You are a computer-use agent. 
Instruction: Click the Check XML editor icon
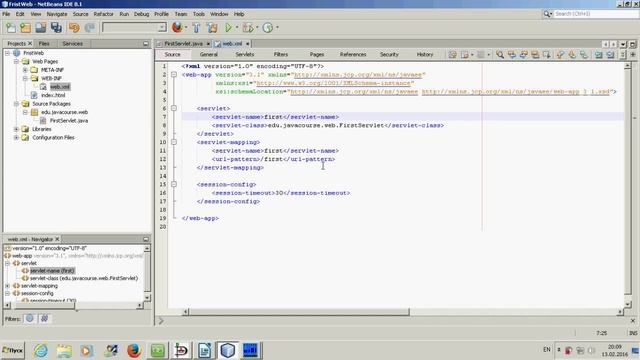(599, 54)
